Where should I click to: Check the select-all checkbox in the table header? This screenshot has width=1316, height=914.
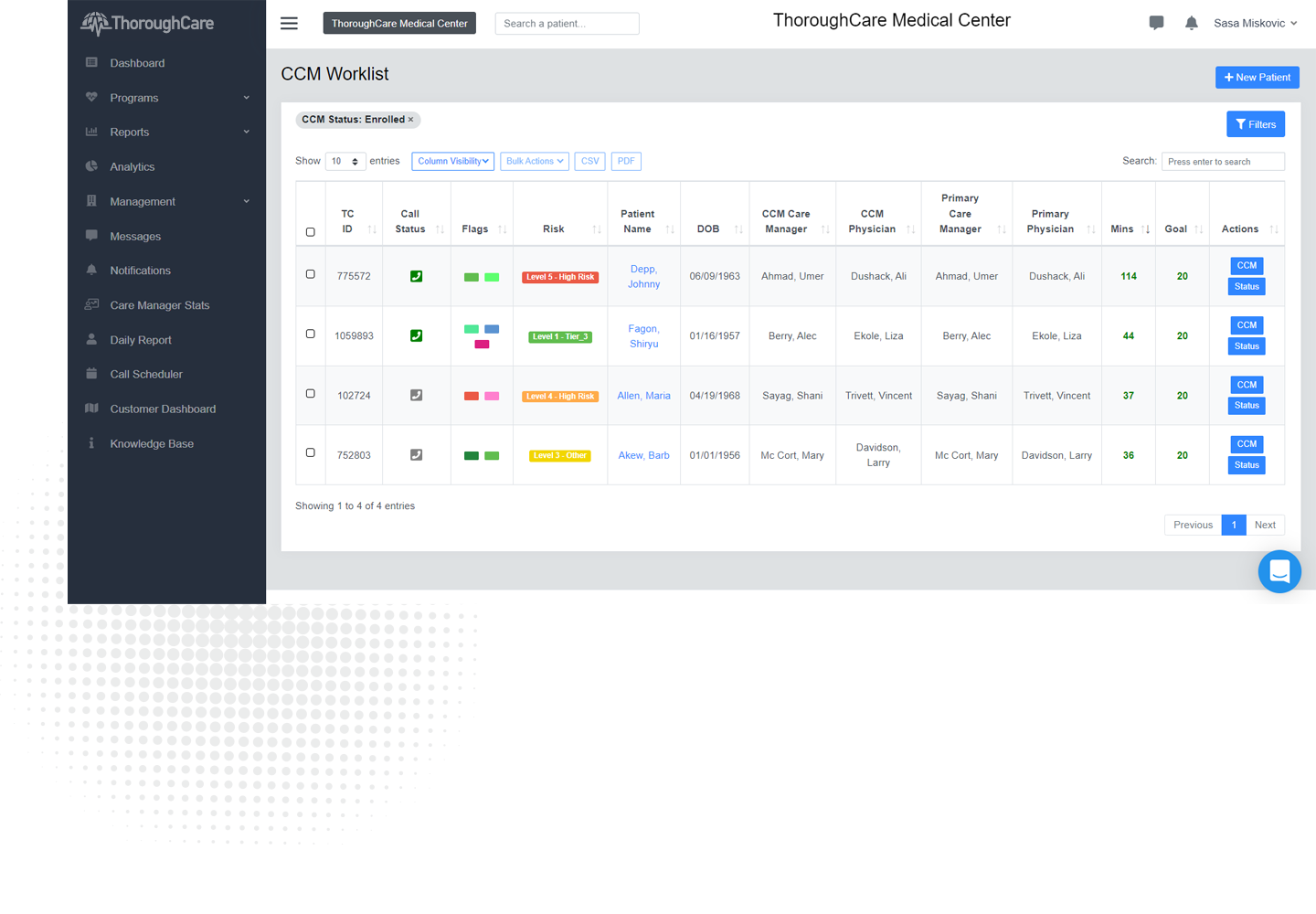[x=310, y=232]
